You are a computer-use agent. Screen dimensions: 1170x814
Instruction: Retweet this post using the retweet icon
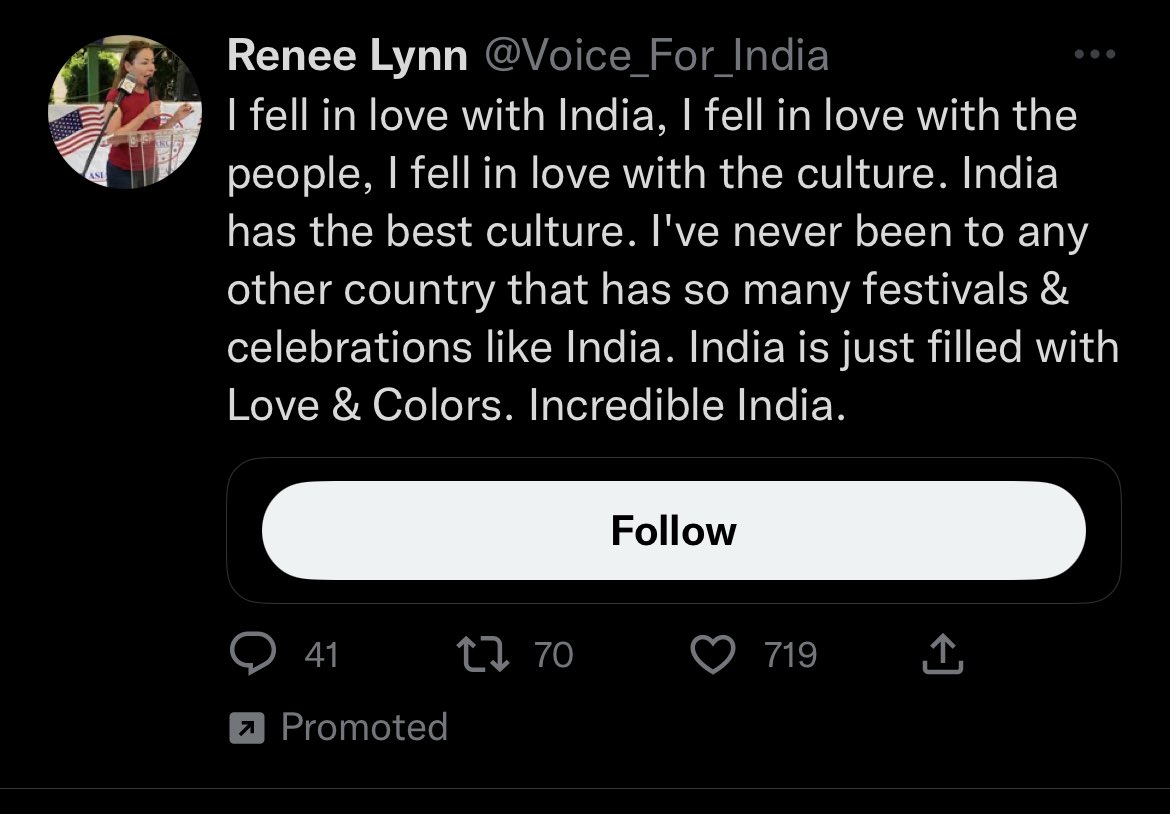[483, 654]
